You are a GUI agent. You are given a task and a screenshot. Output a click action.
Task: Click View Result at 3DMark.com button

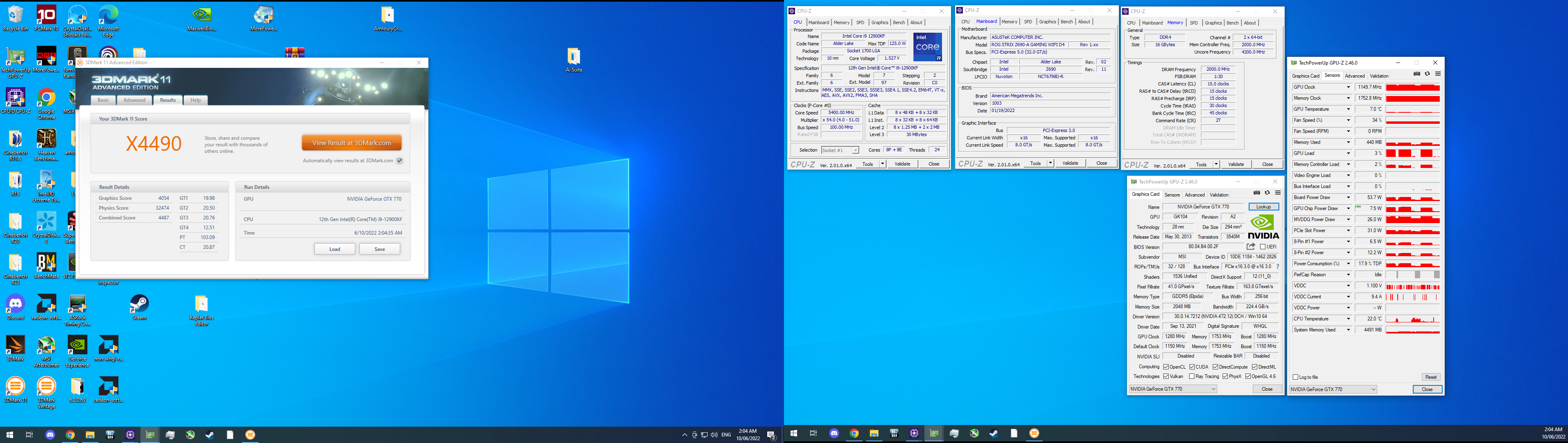point(352,143)
